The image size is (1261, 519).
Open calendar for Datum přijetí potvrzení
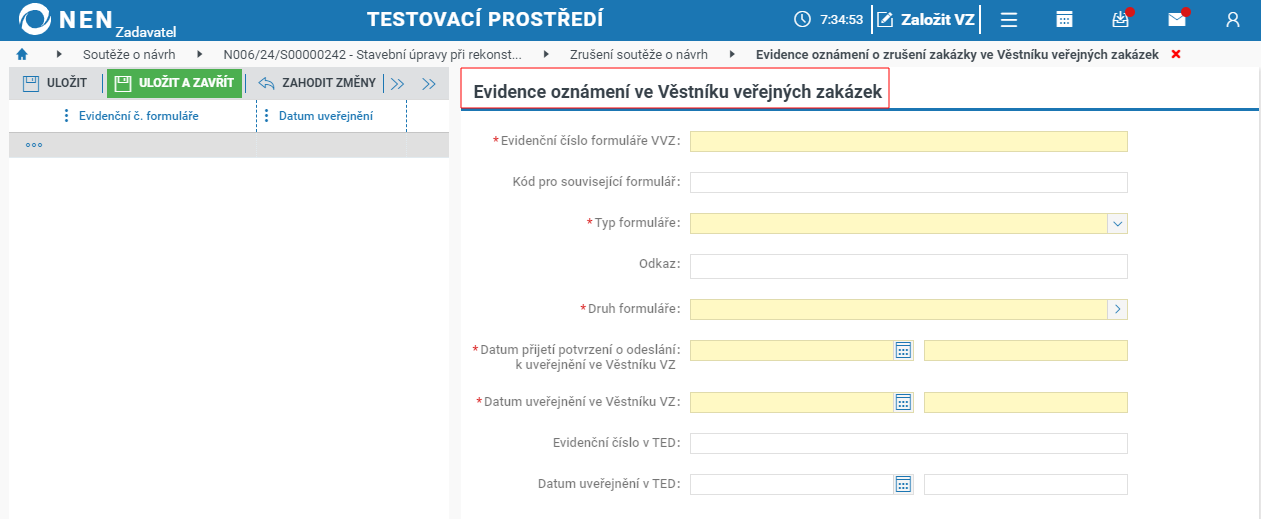pyautogui.click(x=903, y=350)
